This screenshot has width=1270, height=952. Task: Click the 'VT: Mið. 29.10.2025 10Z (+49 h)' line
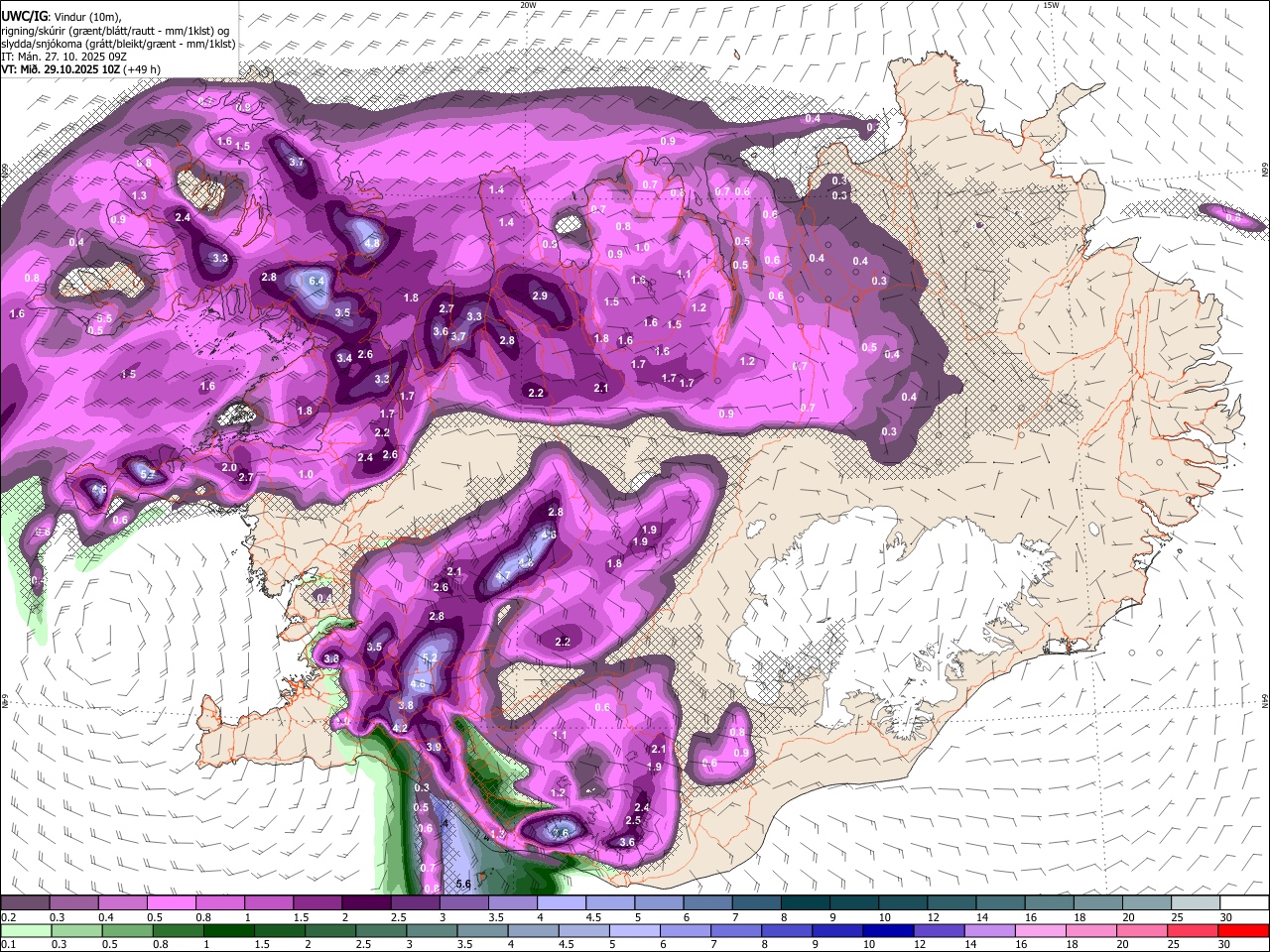(80, 69)
